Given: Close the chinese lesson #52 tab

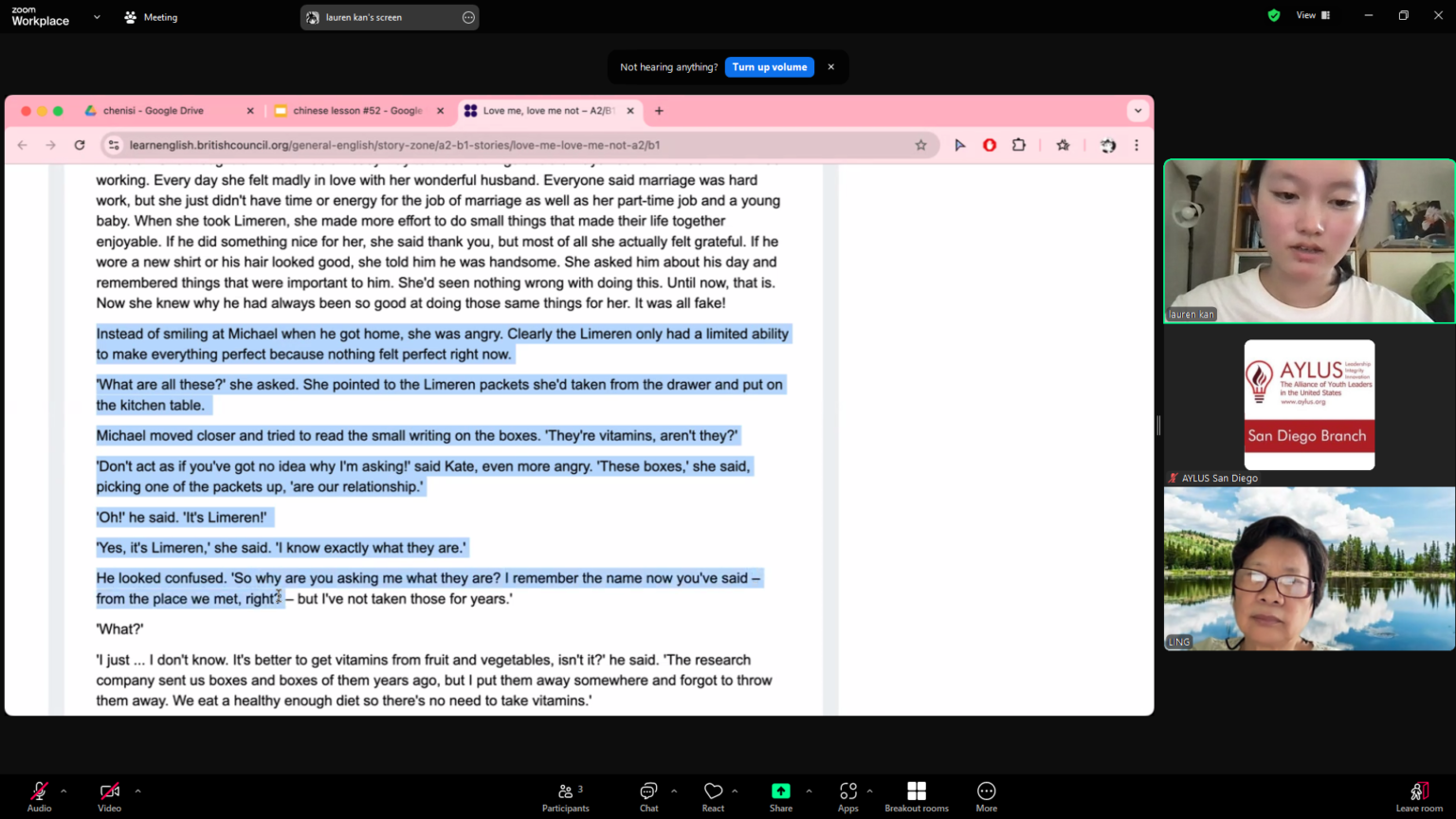Looking at the screenshot, I should coord(440,111).
